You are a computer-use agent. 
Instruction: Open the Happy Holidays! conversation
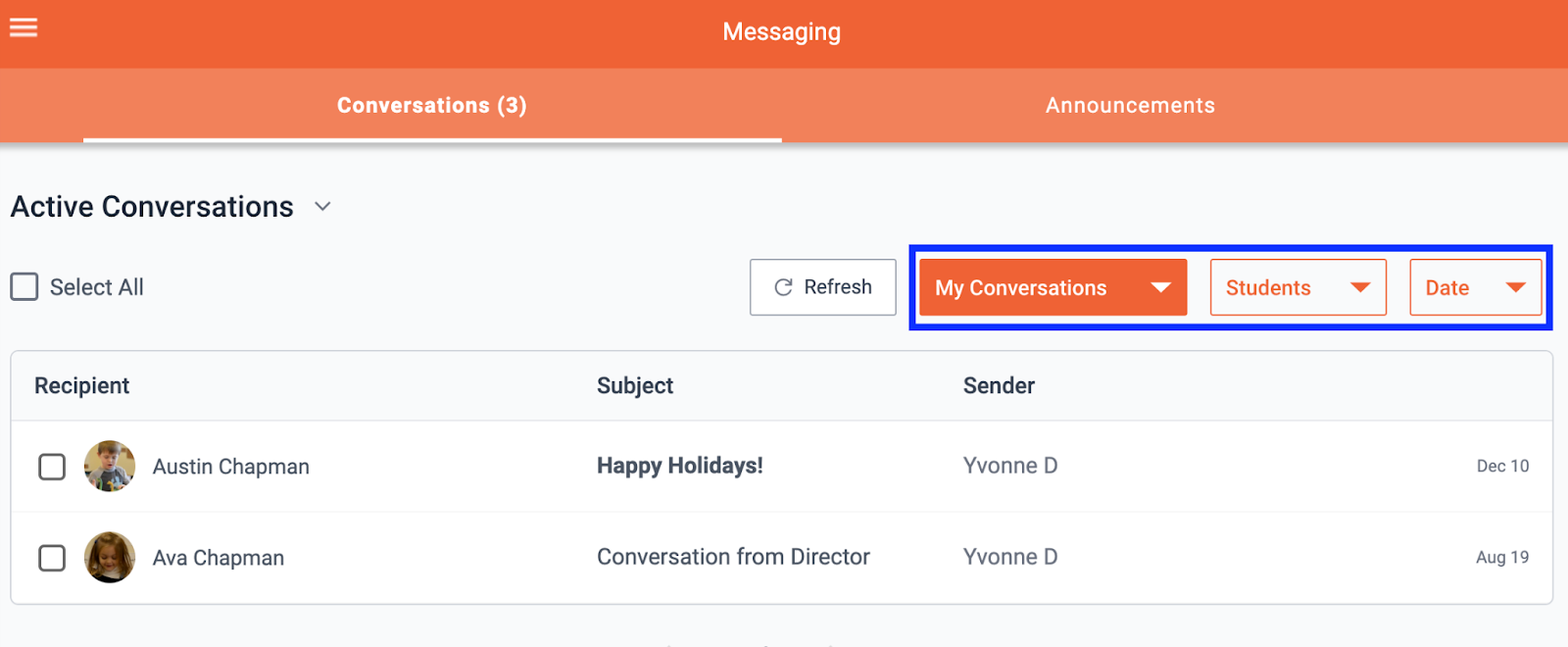click(680, 466)
